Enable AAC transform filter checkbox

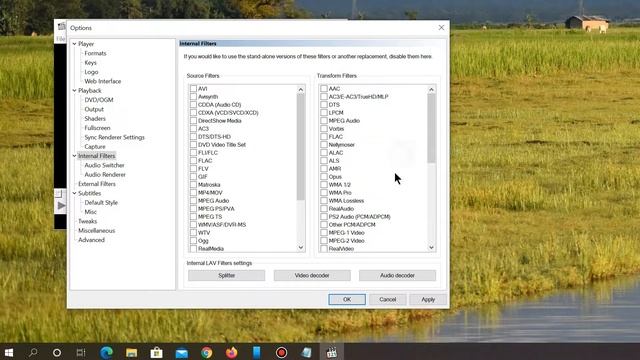tap(324, 89)
